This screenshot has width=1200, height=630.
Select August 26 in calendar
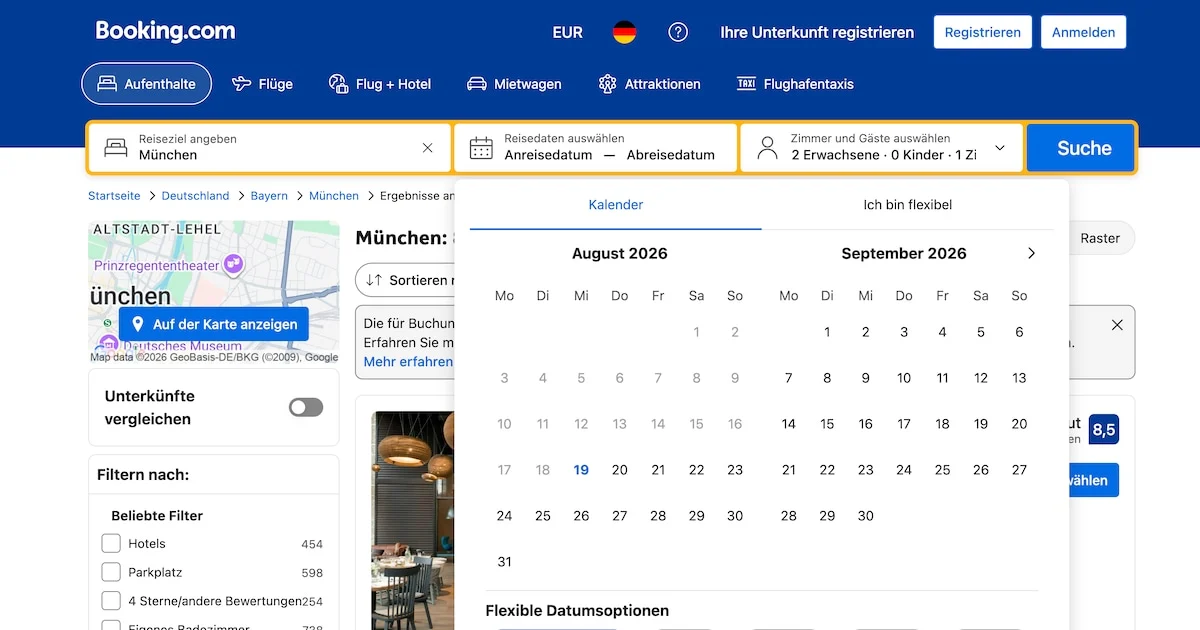pyautogui.click(x=581, y=516)
